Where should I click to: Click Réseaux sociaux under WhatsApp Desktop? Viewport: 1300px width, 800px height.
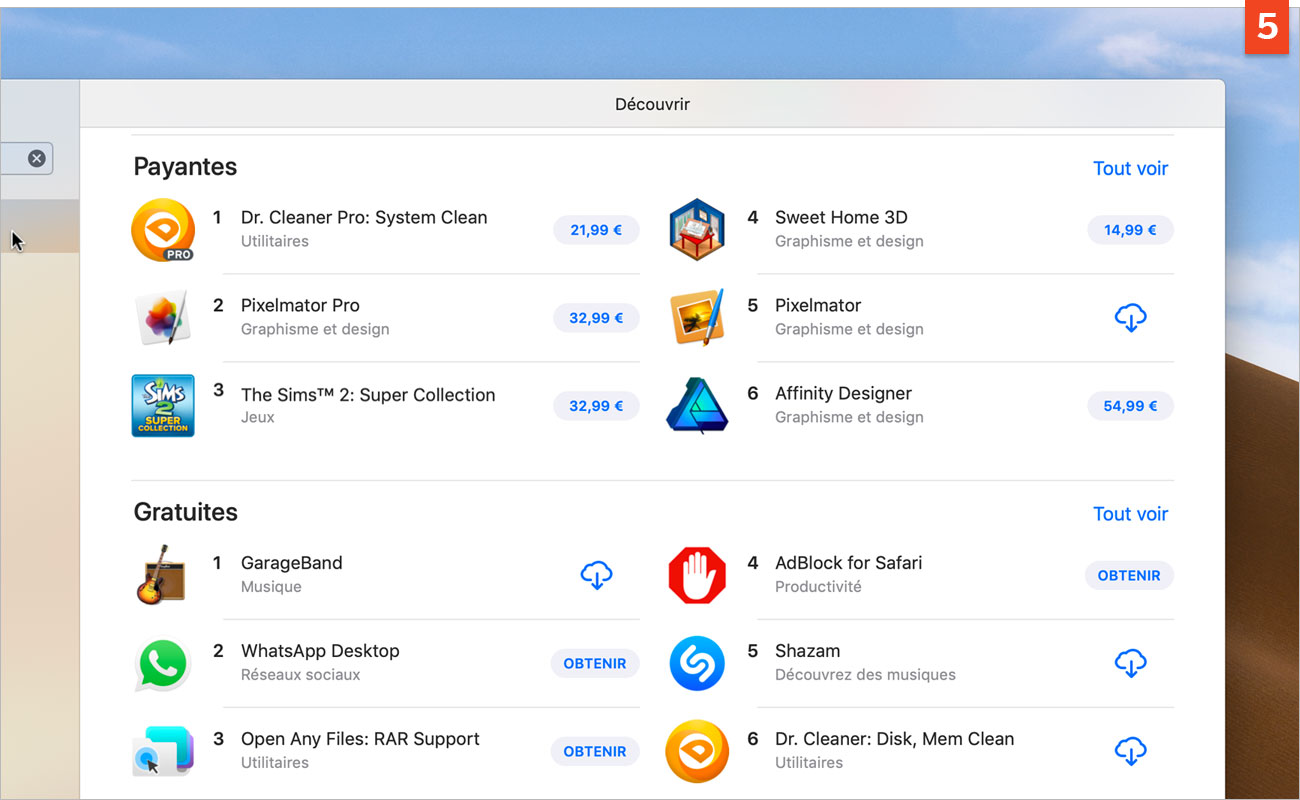(301, 674)
